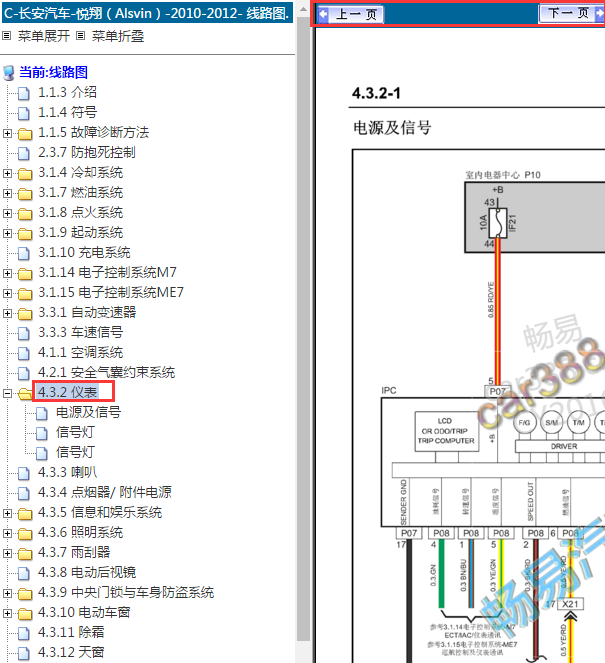Image resolution: width=605 pixels, height=663 pixels.
Task: Open the 4.3.11 除霜 page
Action: [71, 632]
